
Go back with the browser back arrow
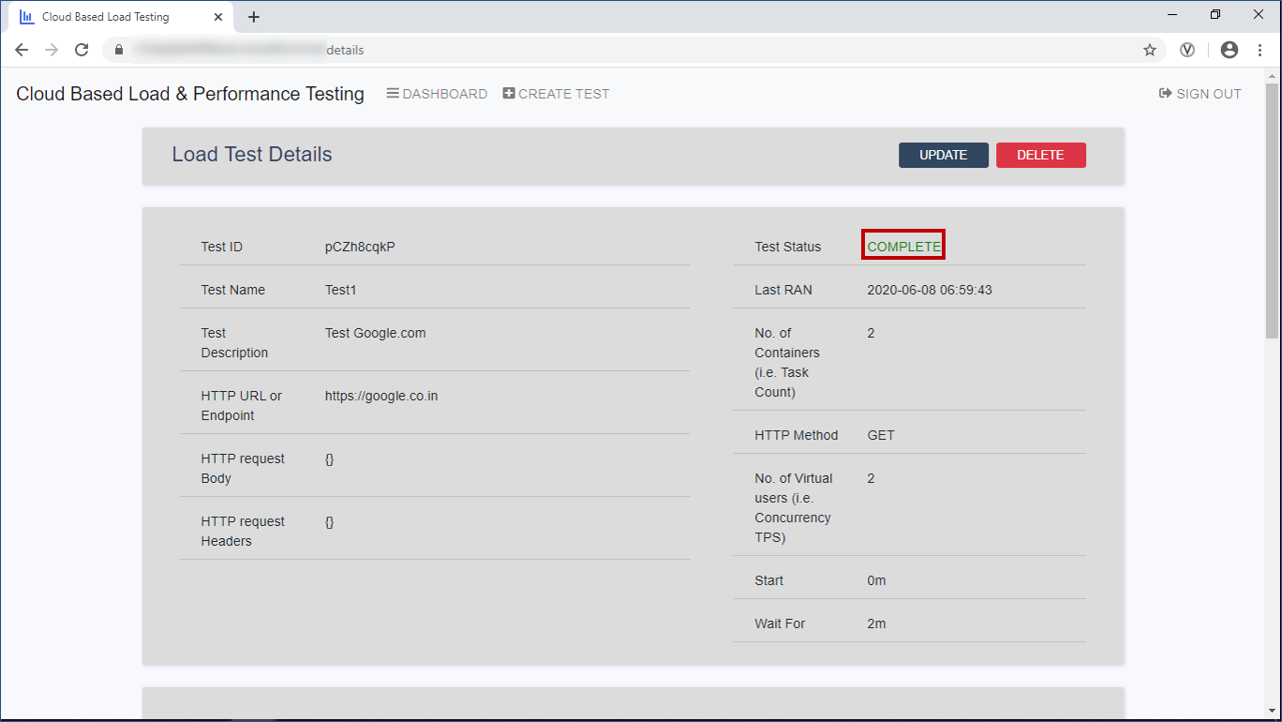(22, 50)
